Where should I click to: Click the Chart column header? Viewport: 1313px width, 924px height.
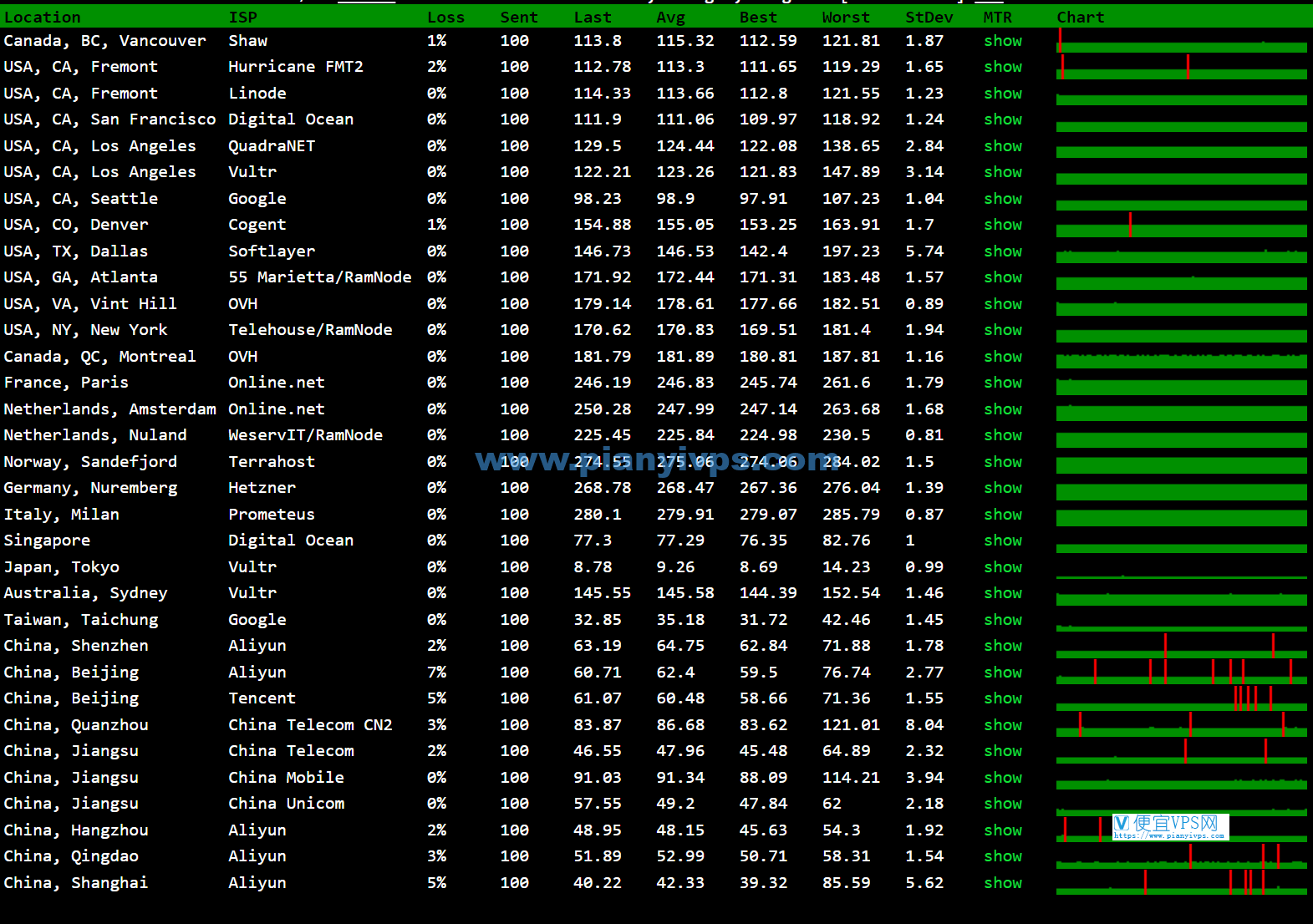(x=1081, y=18)
